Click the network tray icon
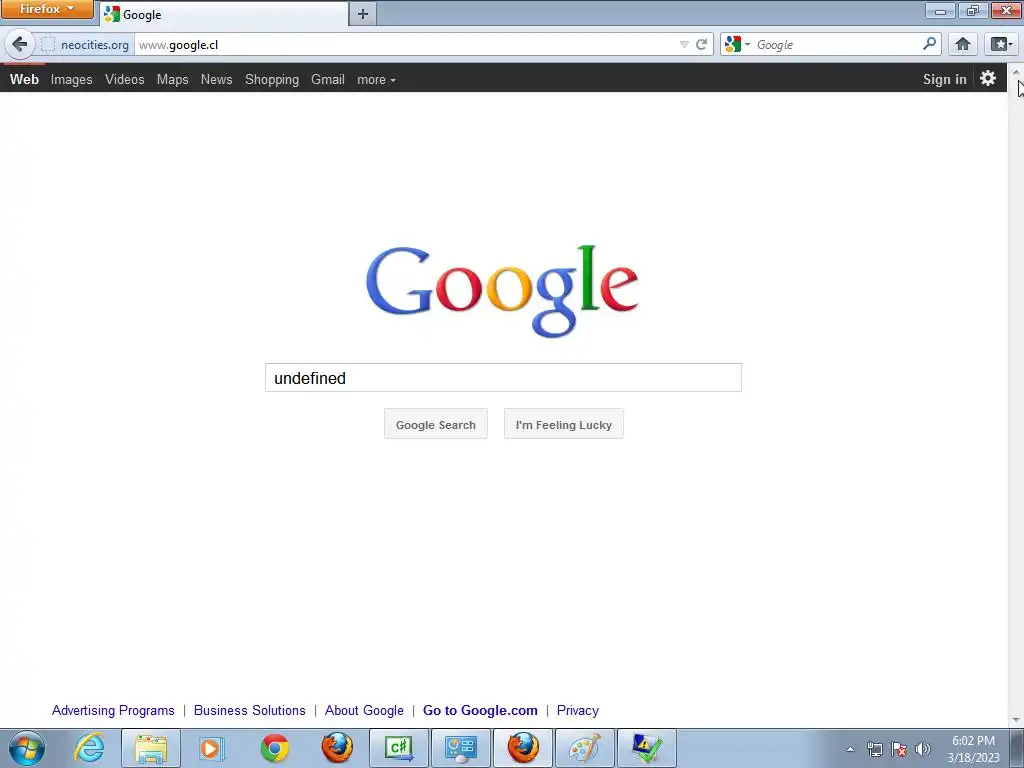Image resolution: width=1024 pixels, height=768 pixels. pyautogui.click(x=874, y=748)
